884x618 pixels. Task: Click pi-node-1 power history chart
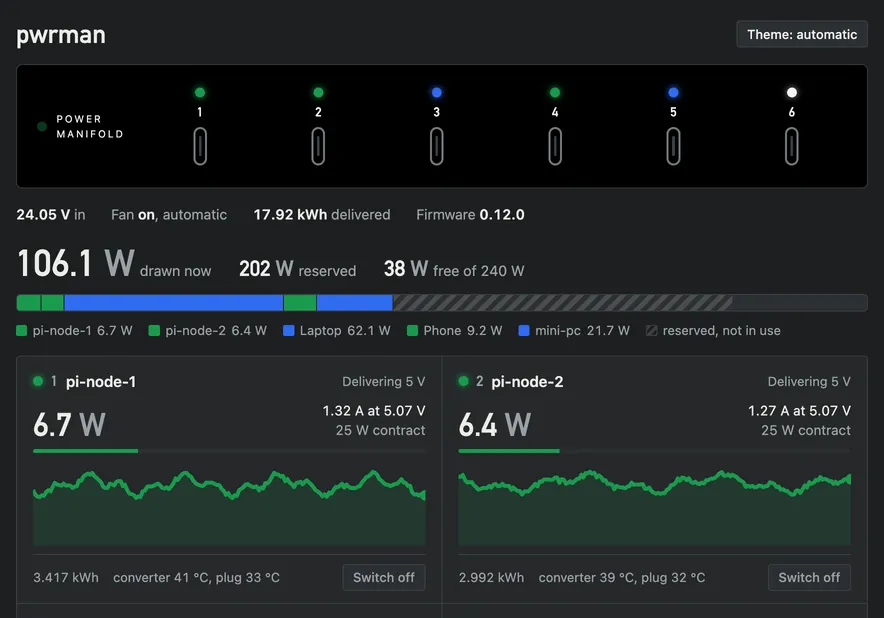click(x=229, y=507)
